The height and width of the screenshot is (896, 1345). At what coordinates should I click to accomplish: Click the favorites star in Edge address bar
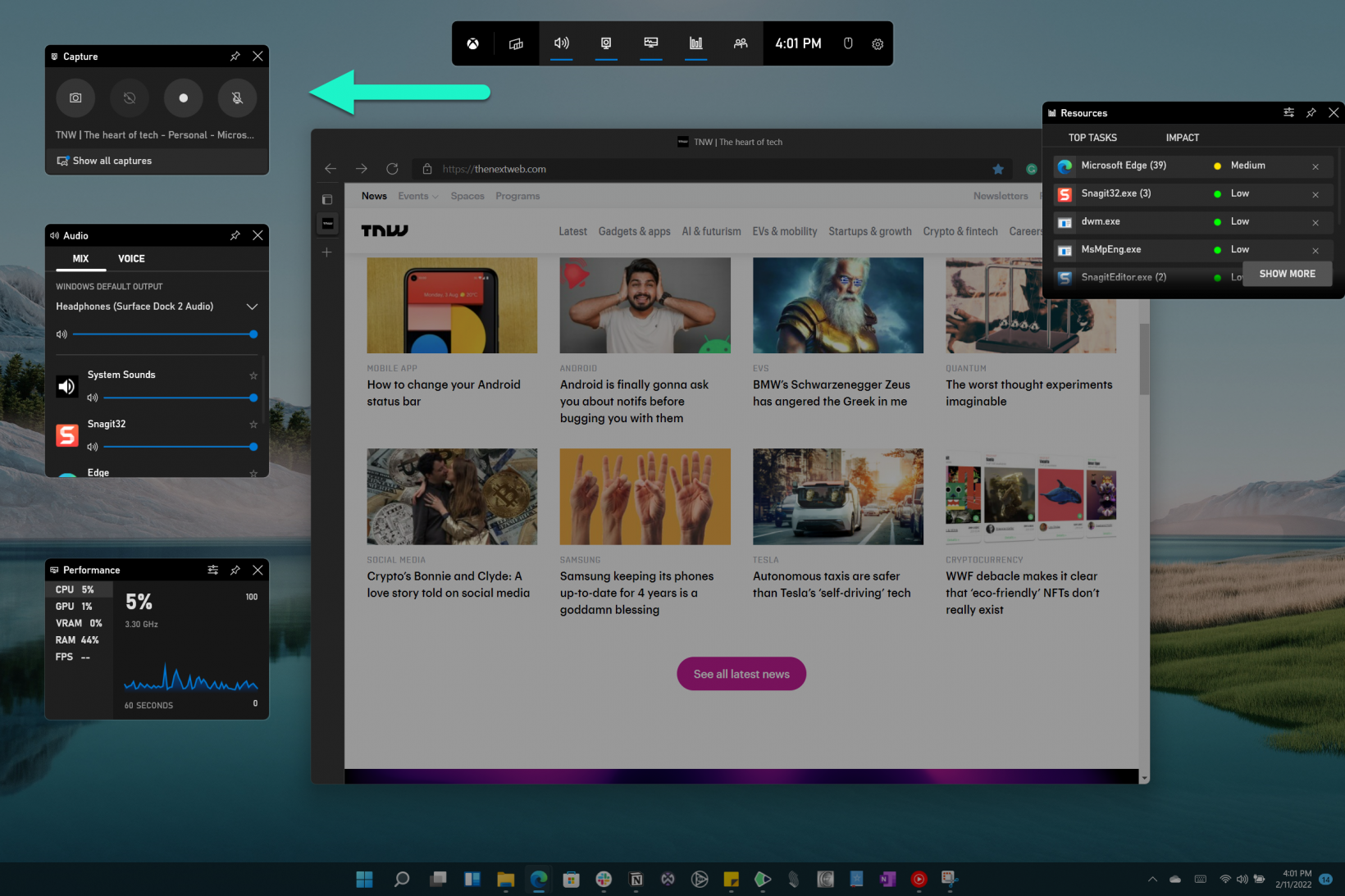click(998, 169)
